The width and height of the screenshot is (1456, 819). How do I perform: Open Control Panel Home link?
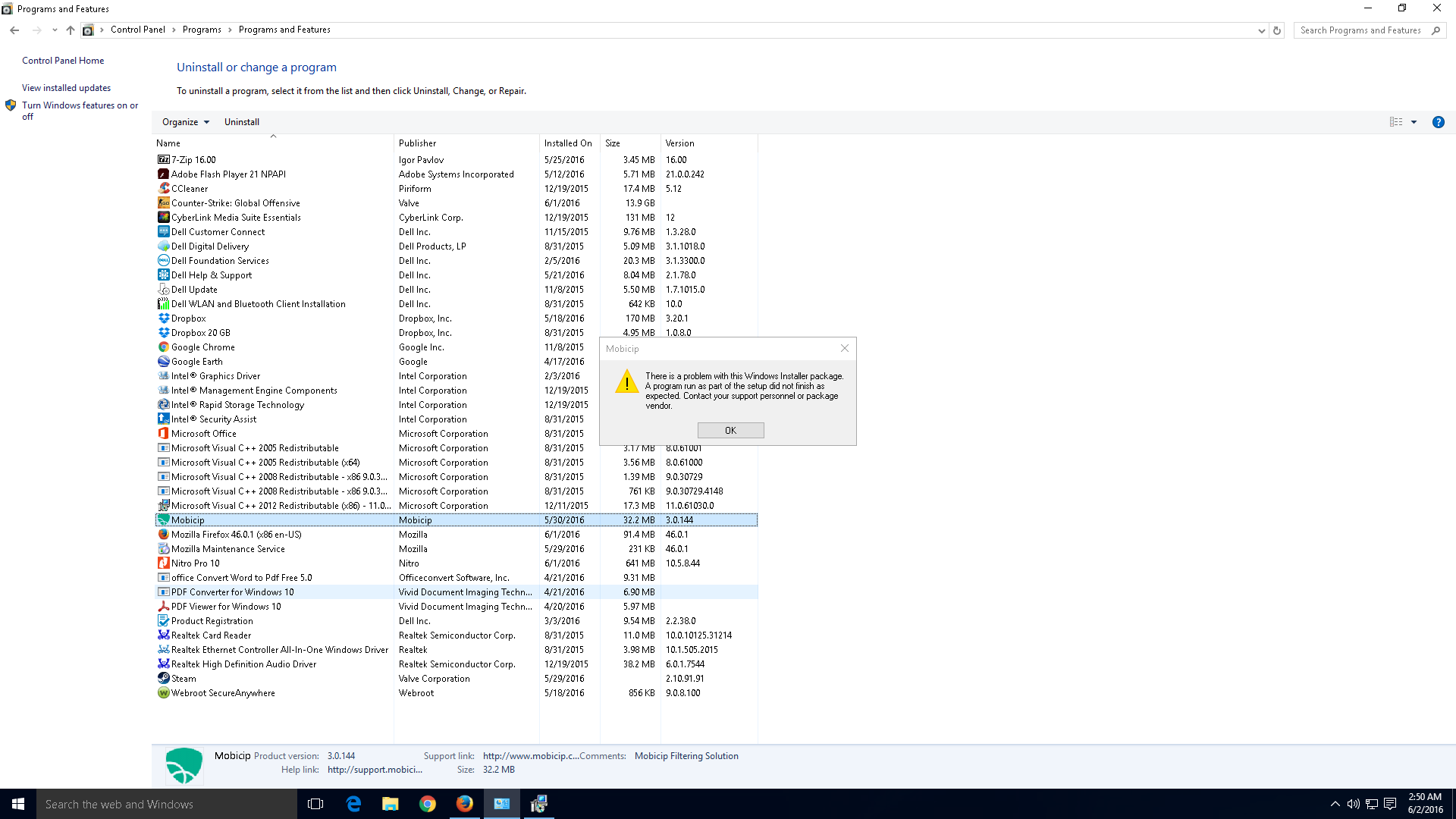63,61
